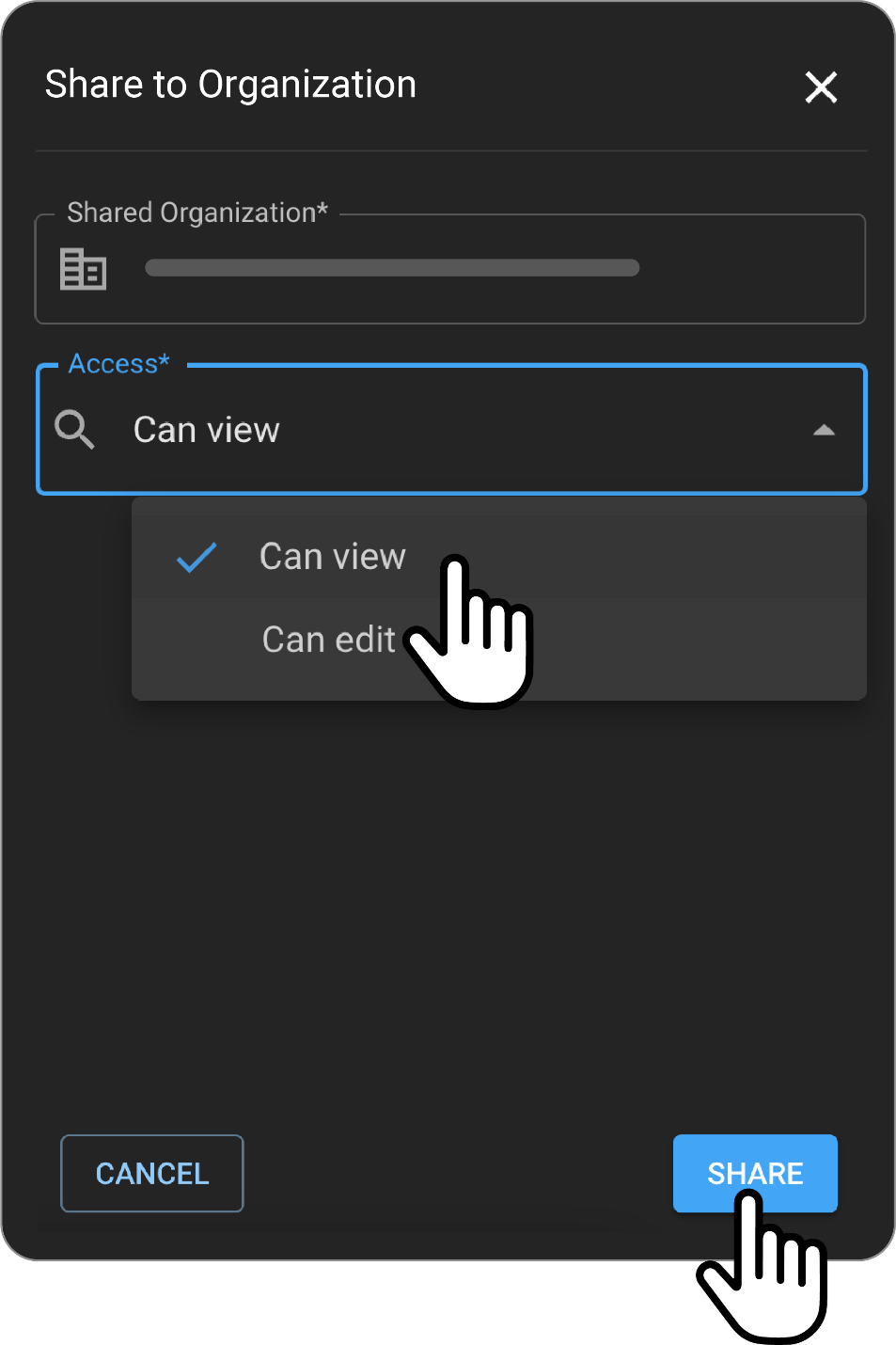This screenshot has width=896, height=1345.
Task: Click the magnifier search icon in Access
Action: [x=74, y=430]
